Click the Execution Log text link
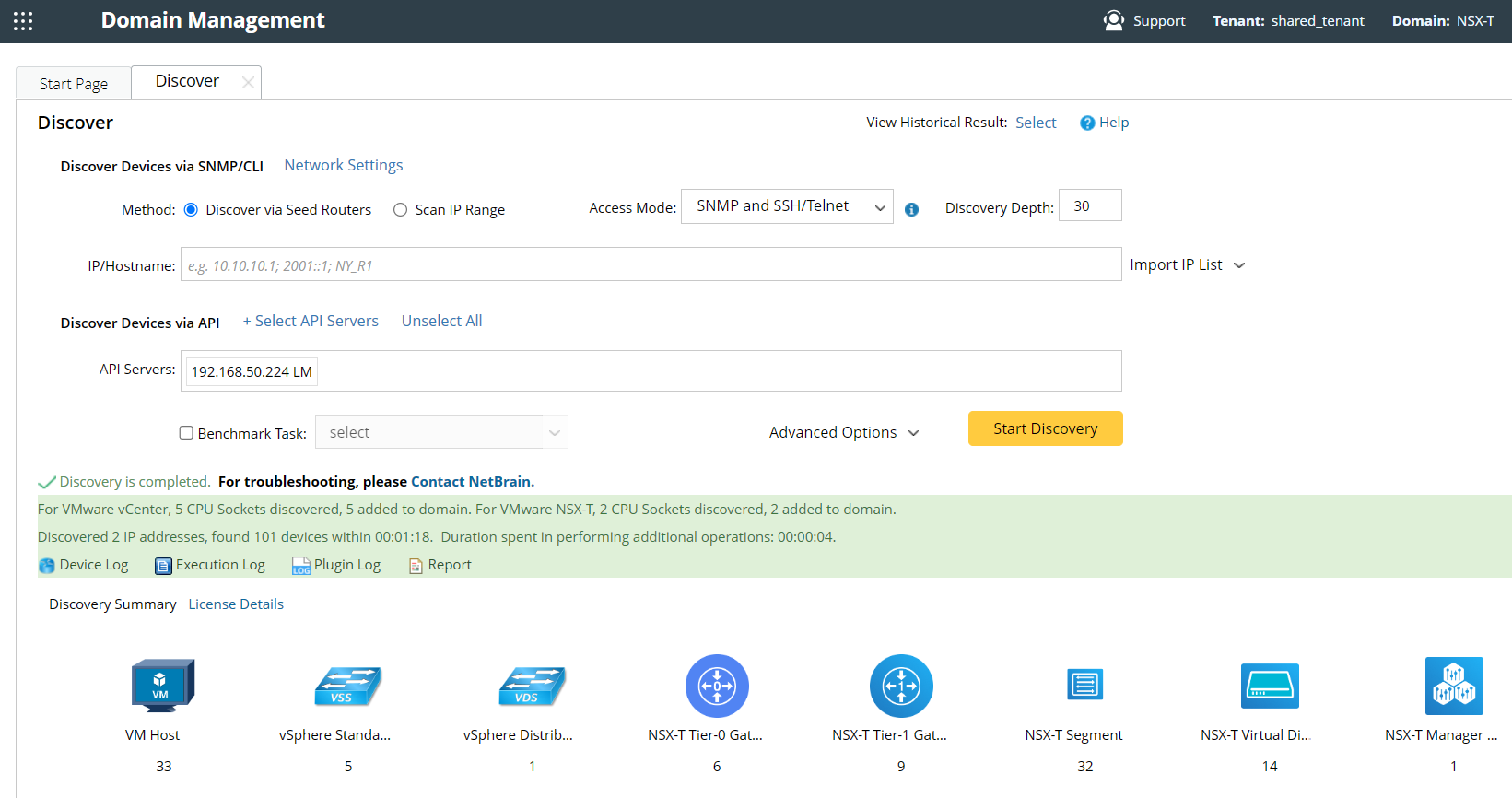The height and width of the screenshot is (798, 1512). pos(220,565)
